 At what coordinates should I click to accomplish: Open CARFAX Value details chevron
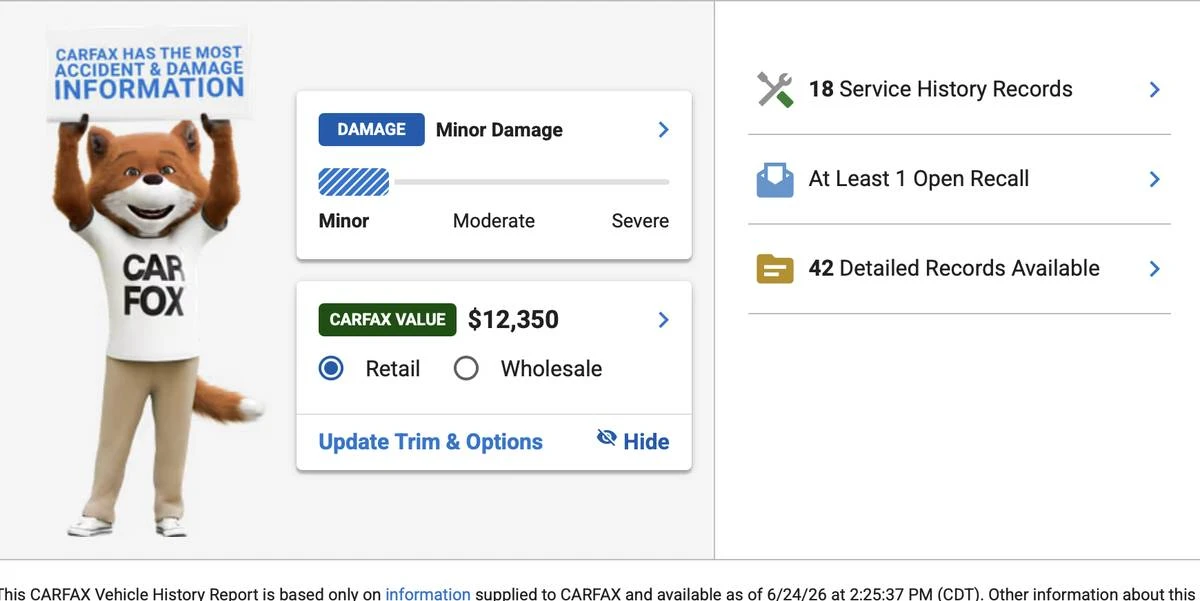click(x=663, y=320)
